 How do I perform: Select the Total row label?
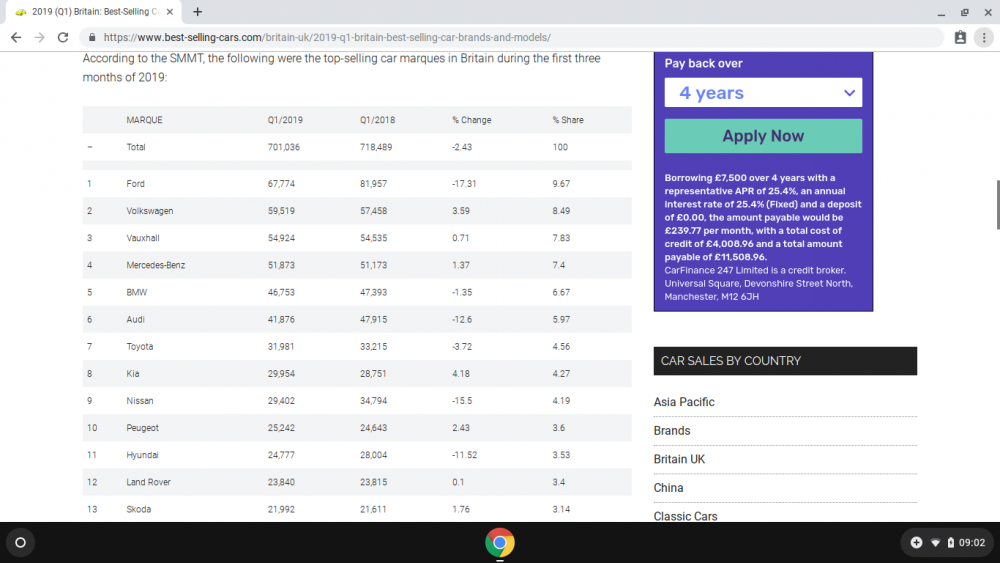click(136, 147)
